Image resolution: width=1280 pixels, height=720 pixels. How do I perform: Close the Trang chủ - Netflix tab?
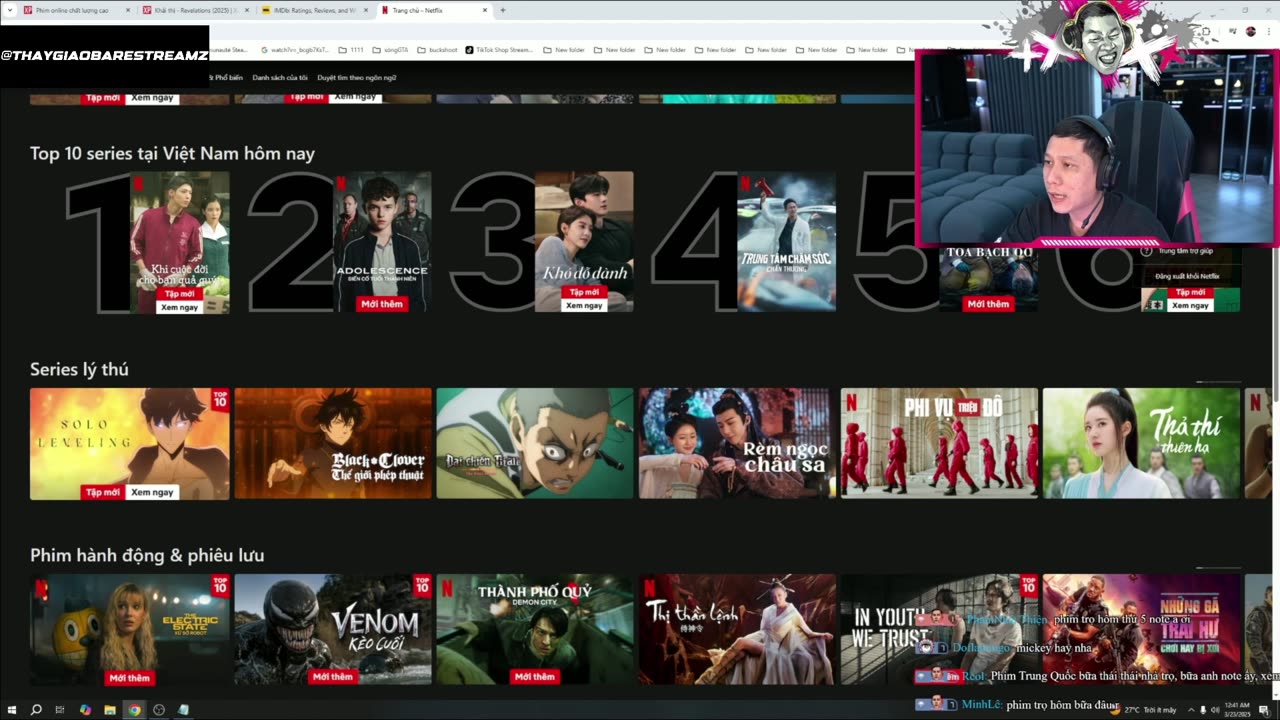(485, 10)
